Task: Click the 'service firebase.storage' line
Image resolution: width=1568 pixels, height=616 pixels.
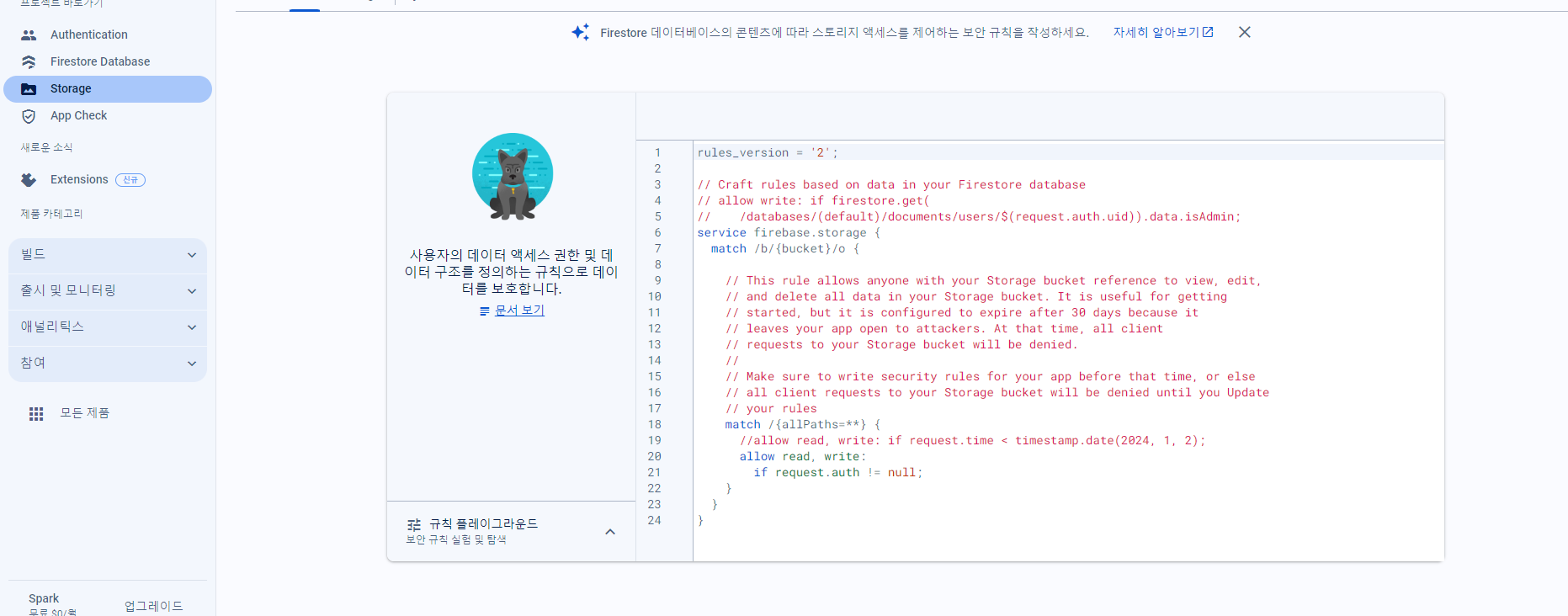Action: [789, 232]
